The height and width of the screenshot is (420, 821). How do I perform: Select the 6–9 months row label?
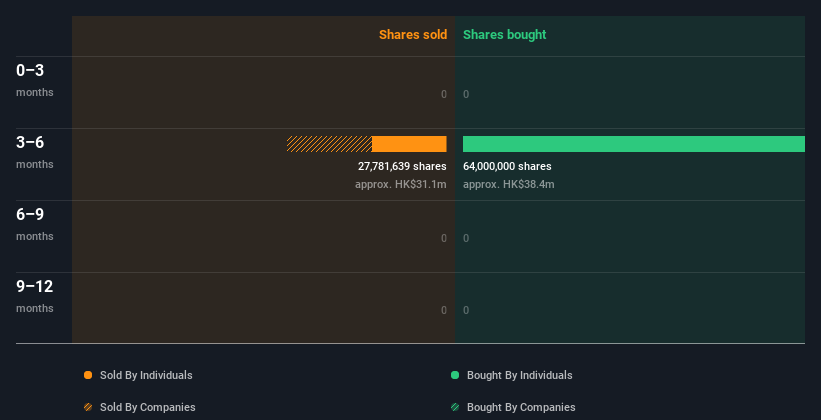pyautogui.click(x=35, y=224)
